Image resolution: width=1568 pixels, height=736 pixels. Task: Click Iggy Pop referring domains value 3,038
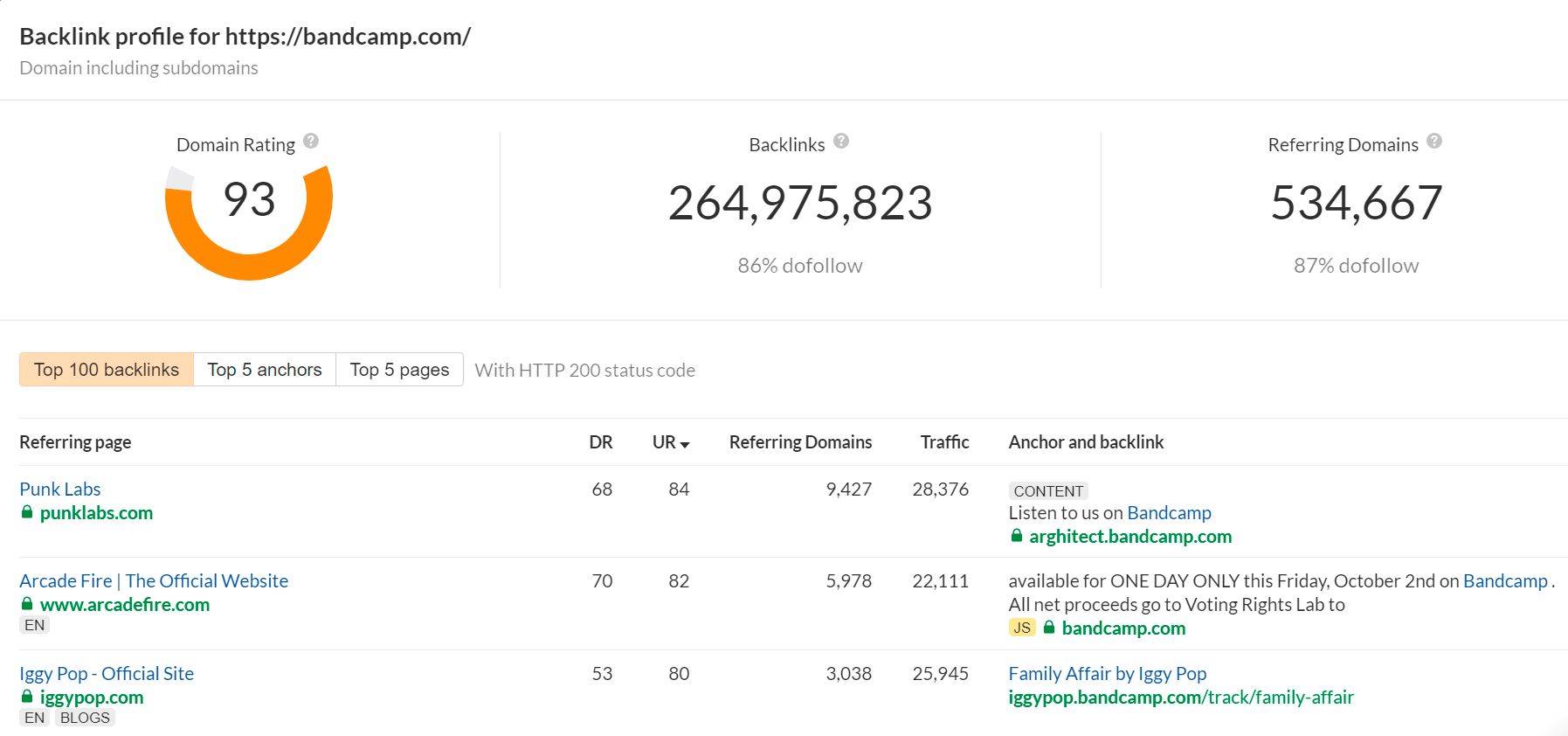pos(848,674)
